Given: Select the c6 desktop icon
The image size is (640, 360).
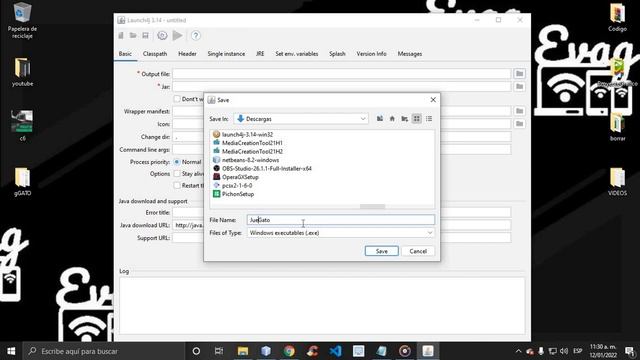Looking at the screenshot, I should 22,126.
